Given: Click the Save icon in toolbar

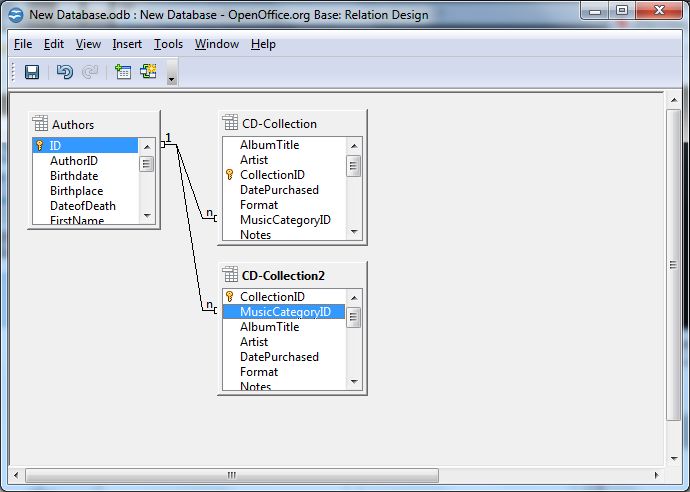Looking at the screenshot, I should pos(32,72).
